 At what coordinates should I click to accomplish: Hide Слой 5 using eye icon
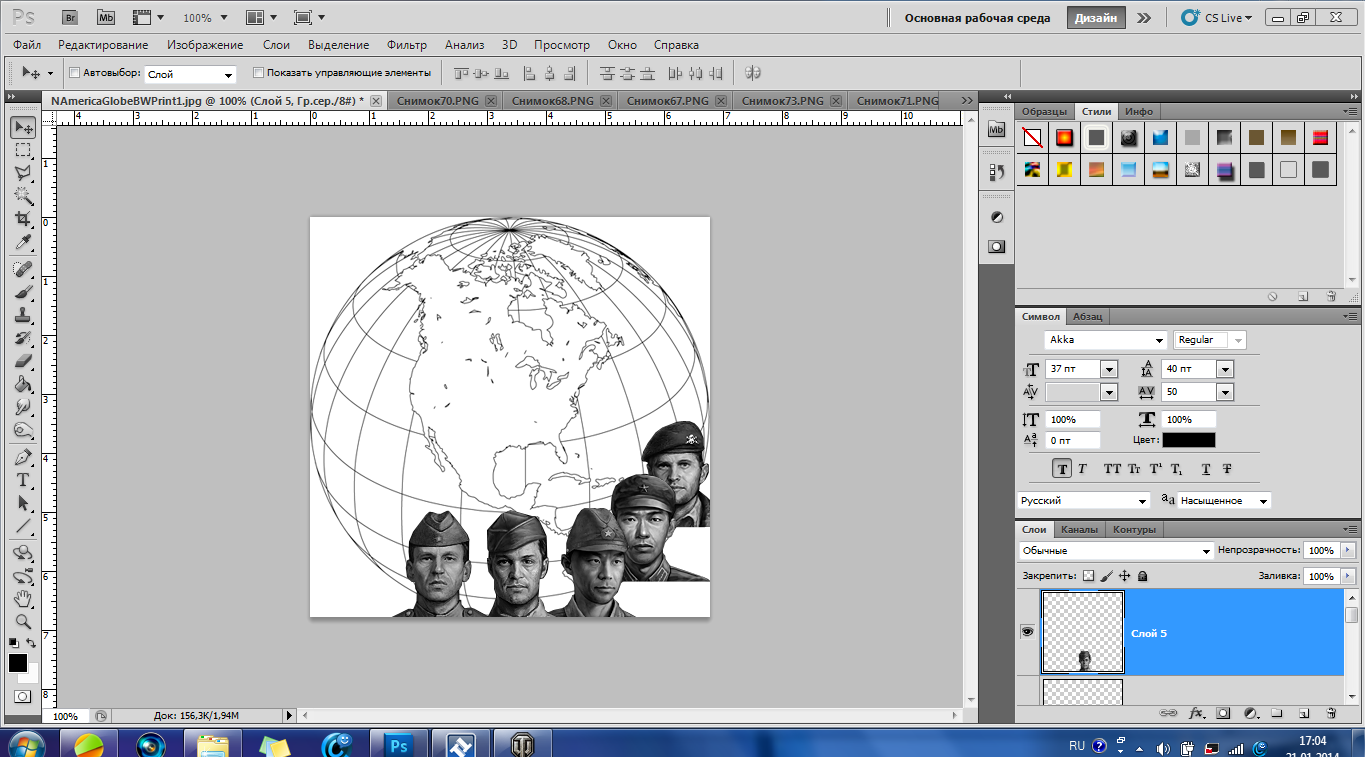(1027, 632)
